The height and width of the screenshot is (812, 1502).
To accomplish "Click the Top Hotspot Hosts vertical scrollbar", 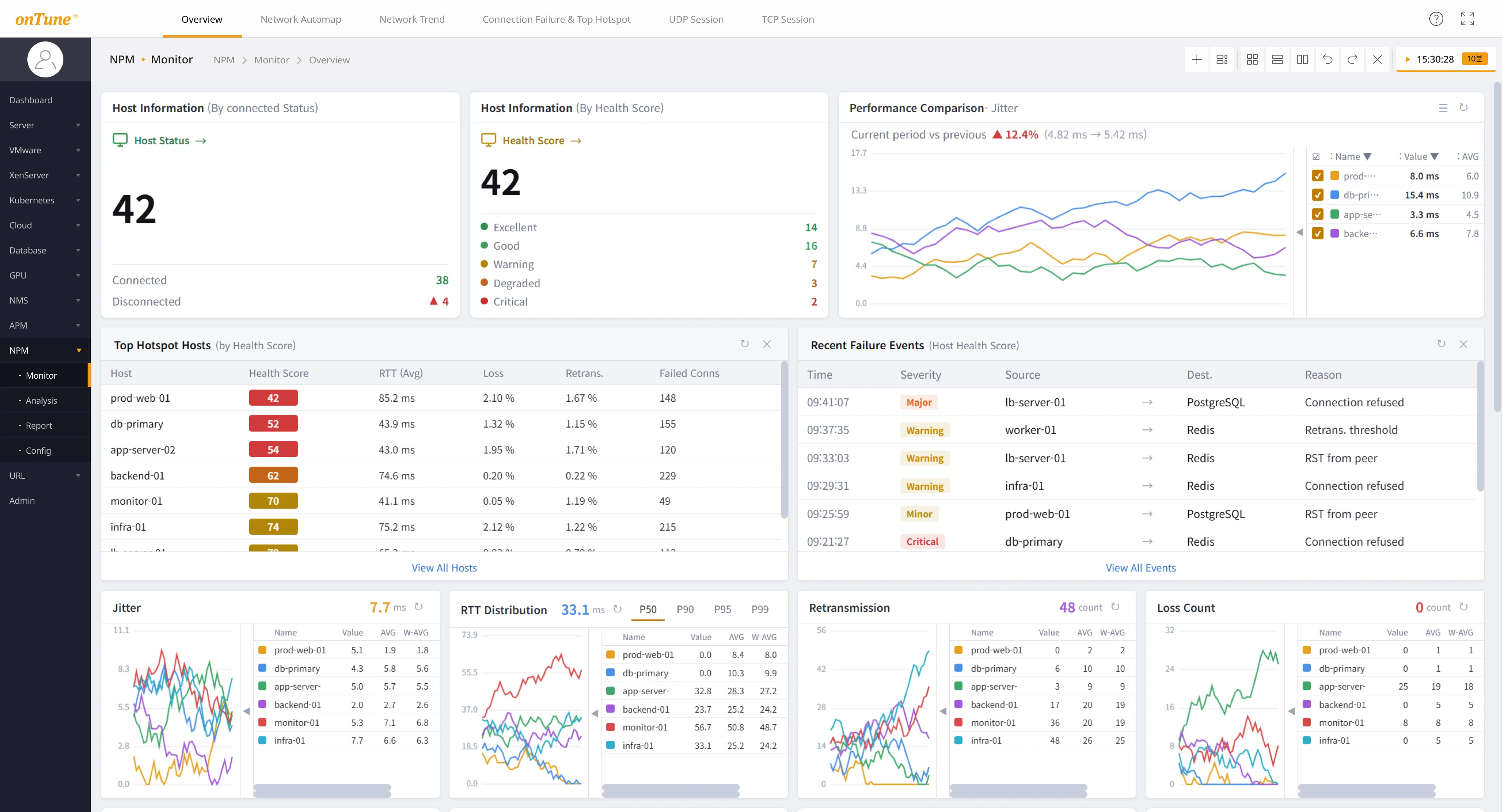I will [784, 439].
